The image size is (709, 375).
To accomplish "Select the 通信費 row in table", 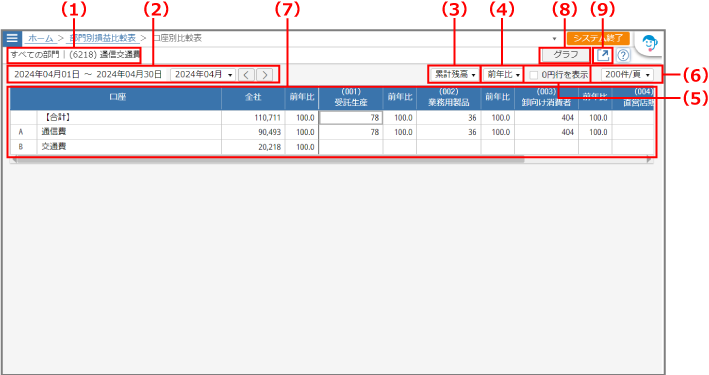I will click(x=331, y=132).
